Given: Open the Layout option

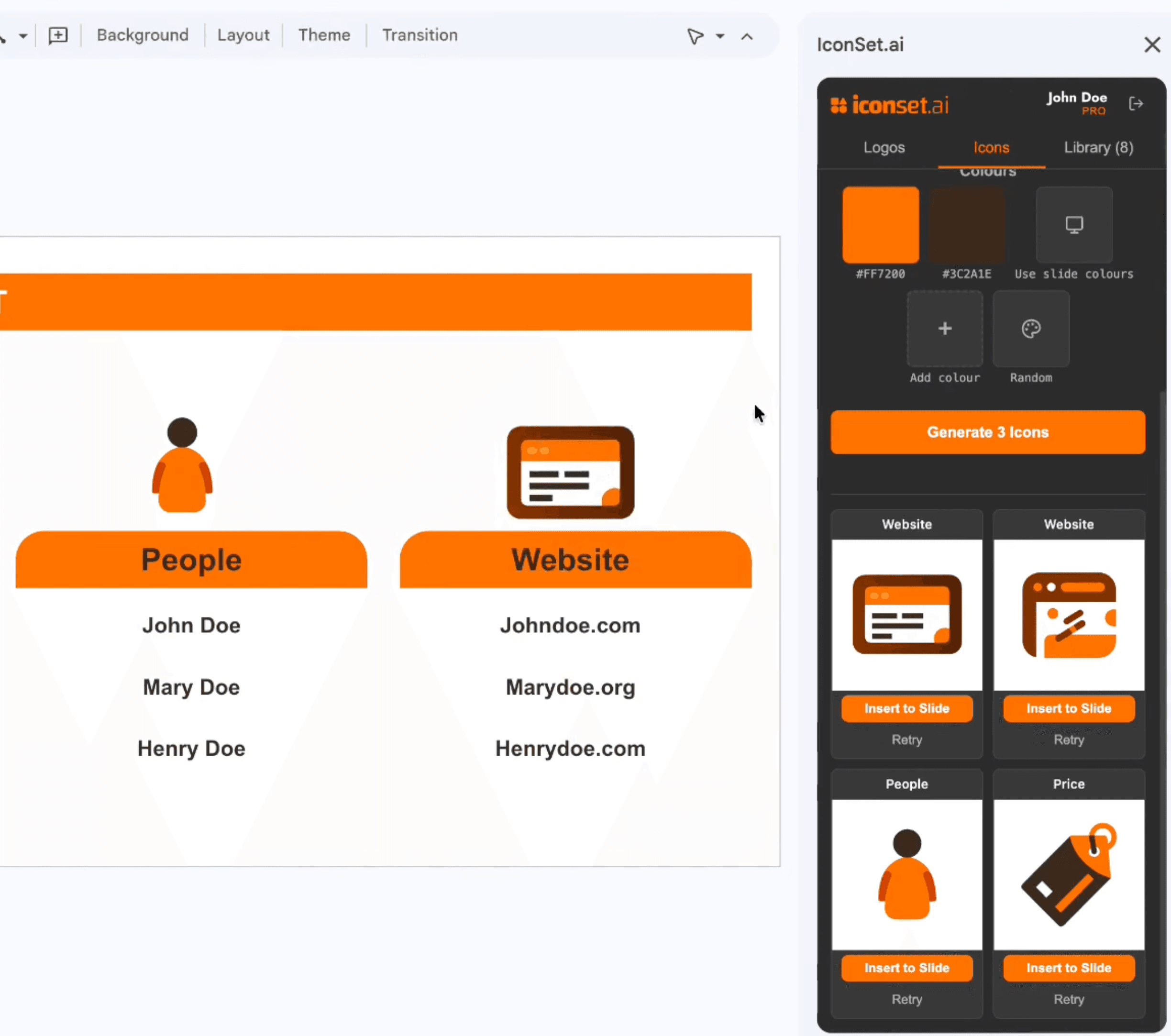Looking at the screenshot, I should point(243,35).
